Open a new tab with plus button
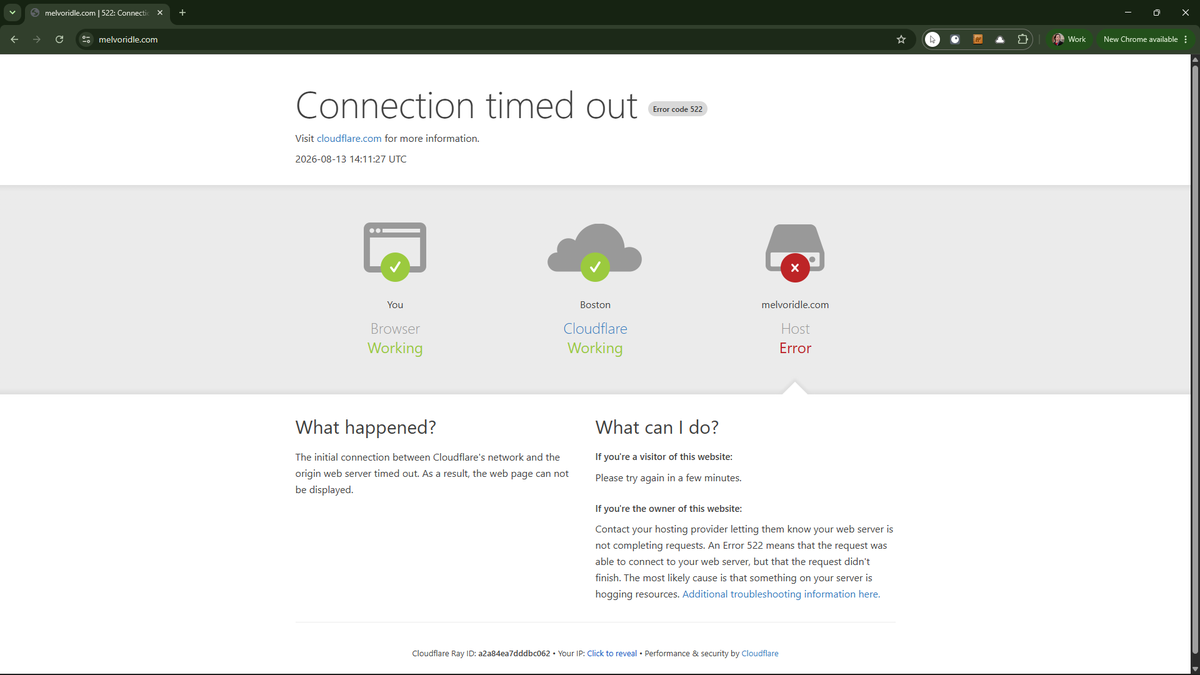1200x675 pixels. [x=182, y=12]
